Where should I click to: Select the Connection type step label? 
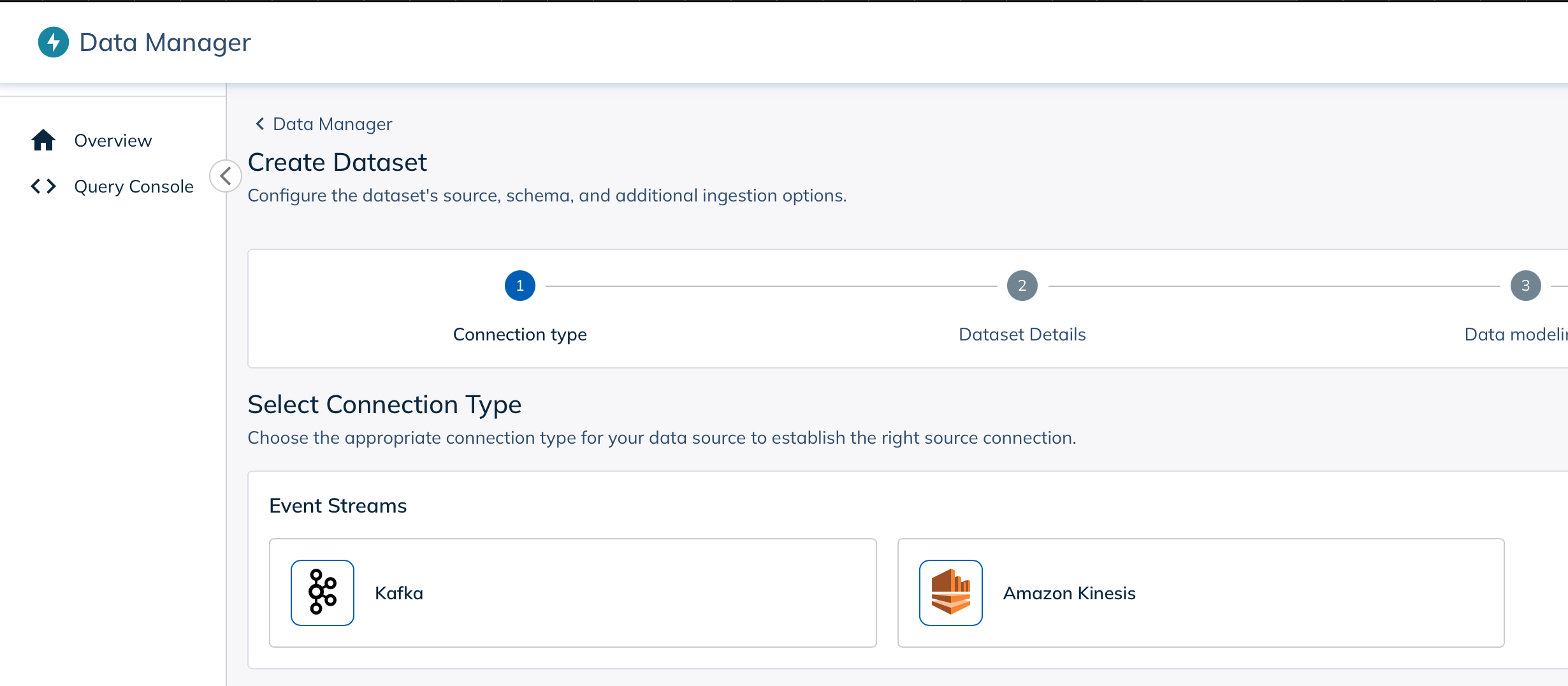tap(519, 333)
